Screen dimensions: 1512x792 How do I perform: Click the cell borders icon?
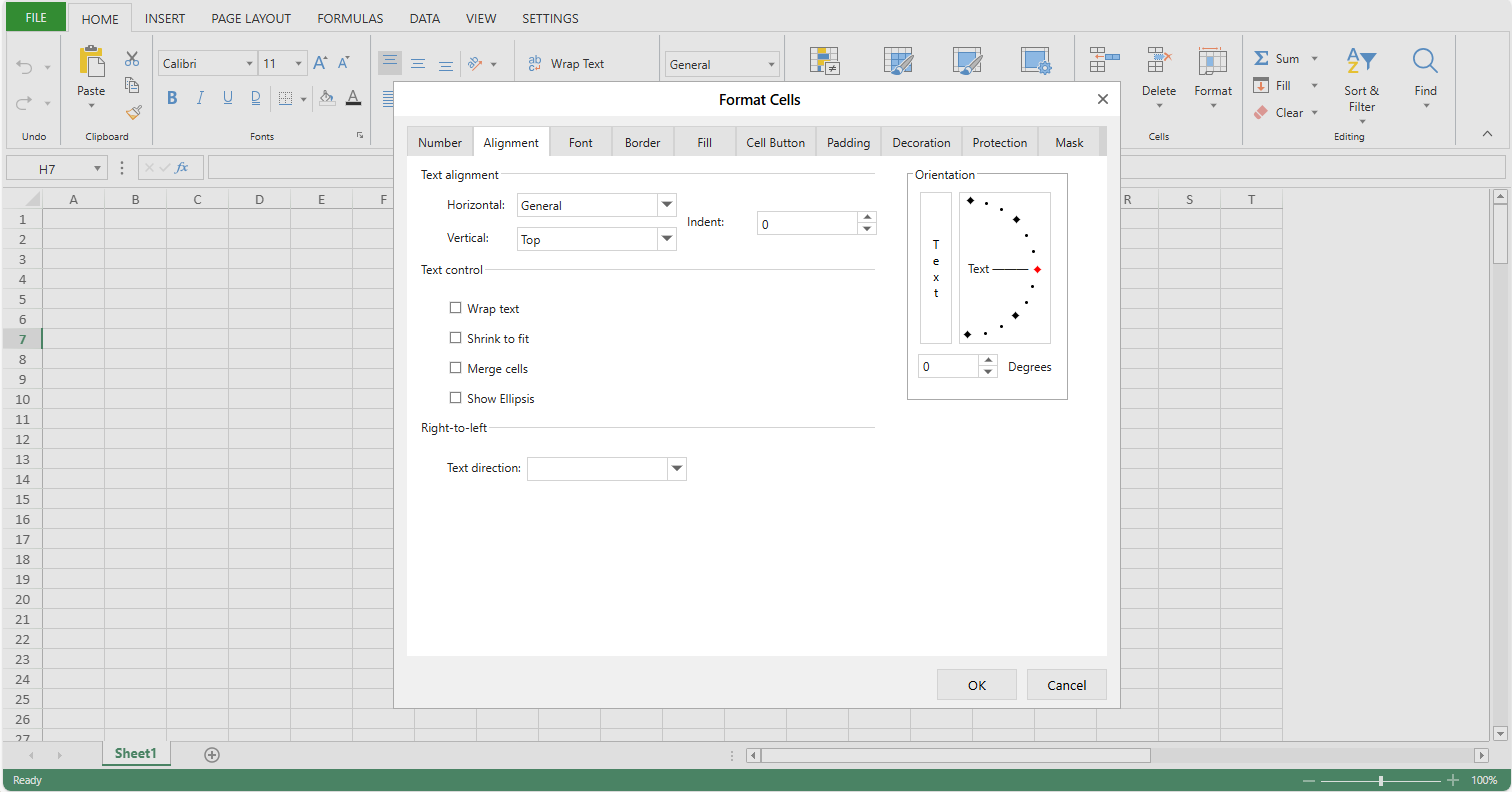285,98
